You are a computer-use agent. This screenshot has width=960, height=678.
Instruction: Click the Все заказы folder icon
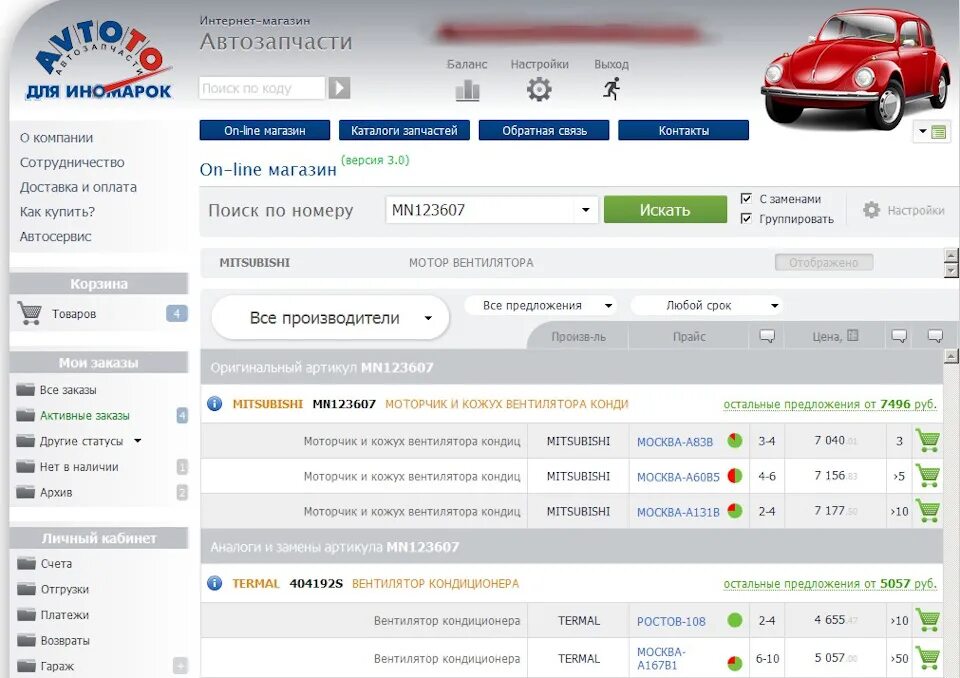25,390
